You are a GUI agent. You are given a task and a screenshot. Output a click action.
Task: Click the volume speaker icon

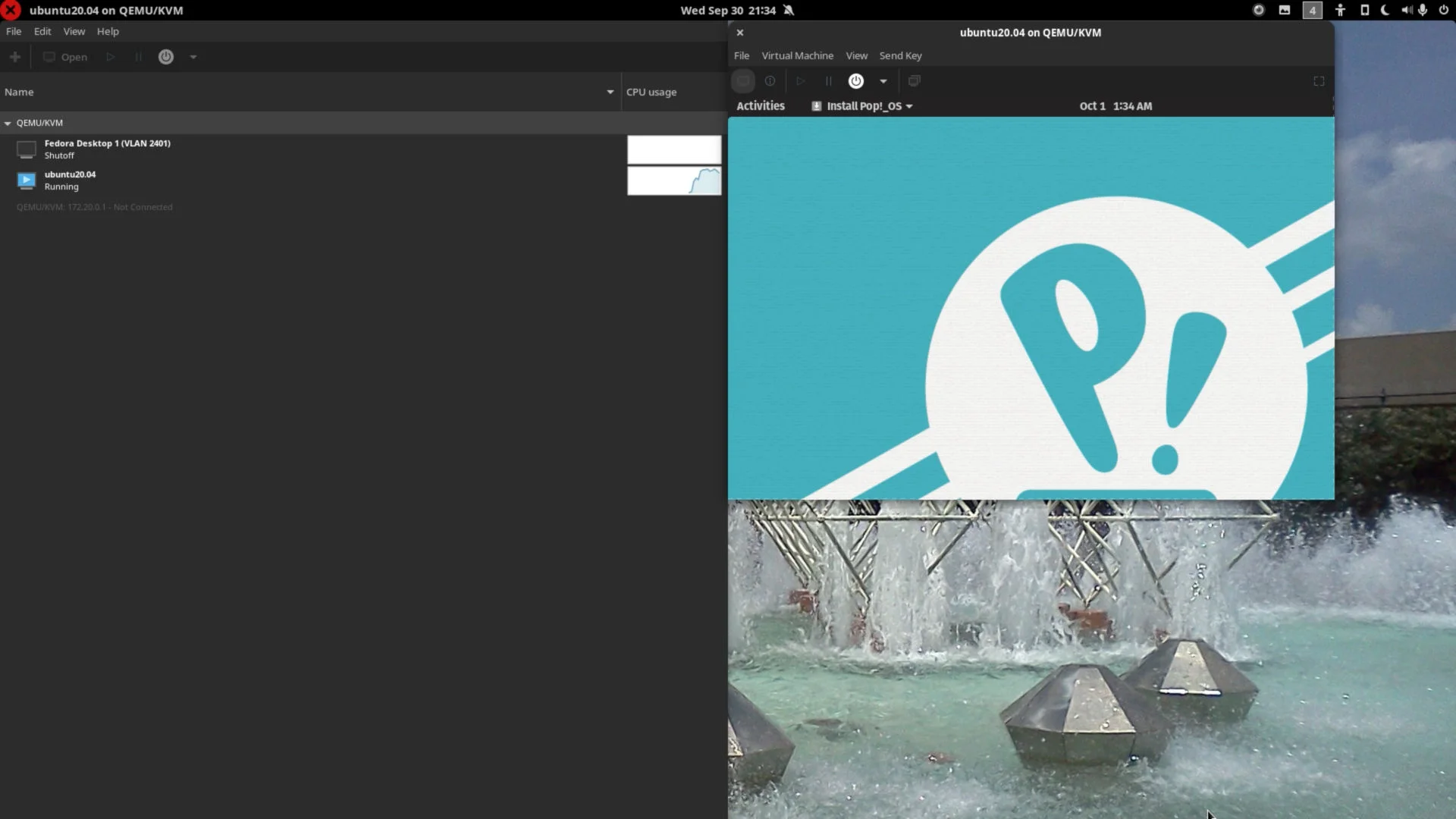coord(1407,10)
